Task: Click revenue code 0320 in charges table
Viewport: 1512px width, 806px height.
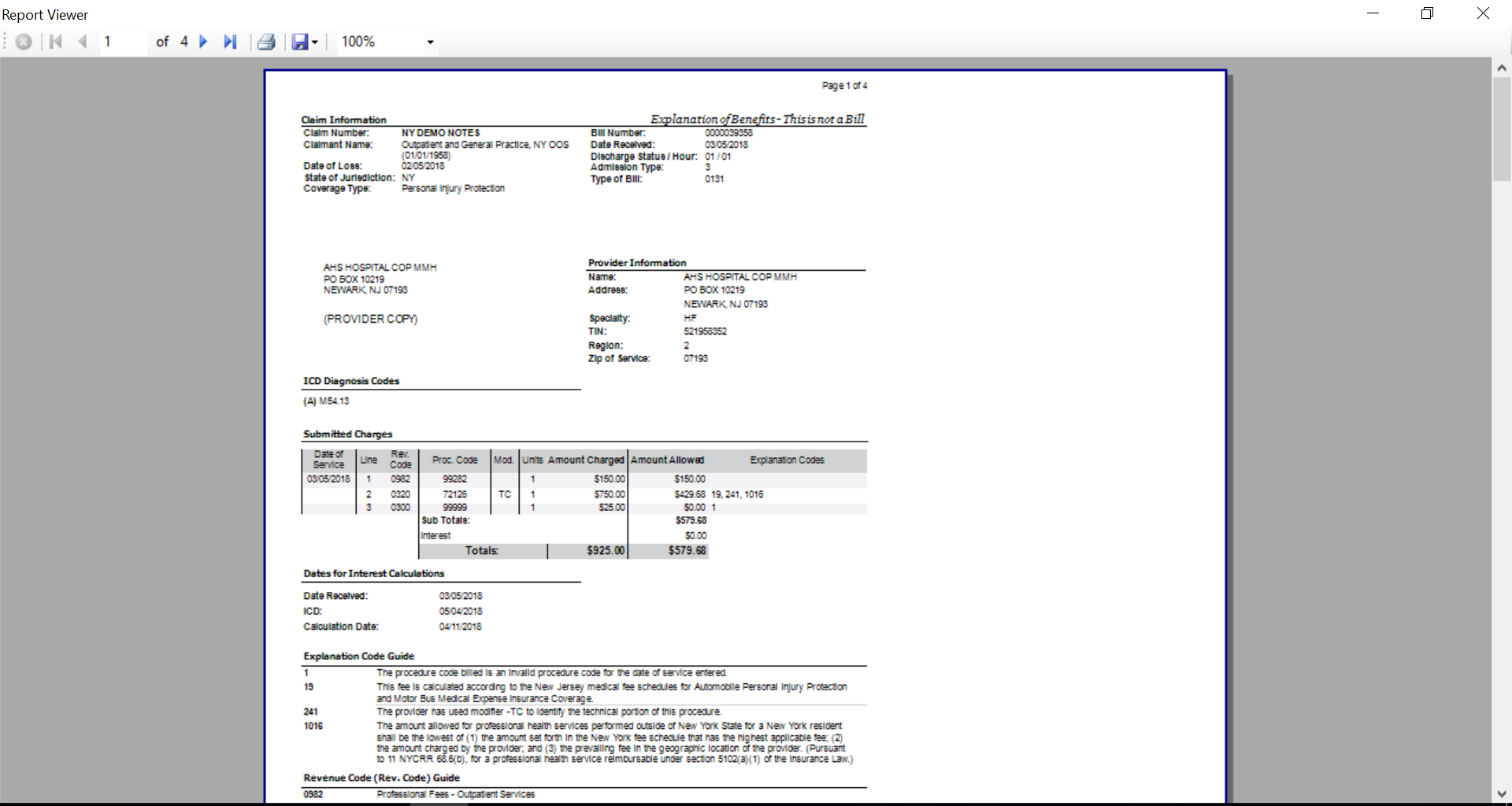Action: click(400, 494)
